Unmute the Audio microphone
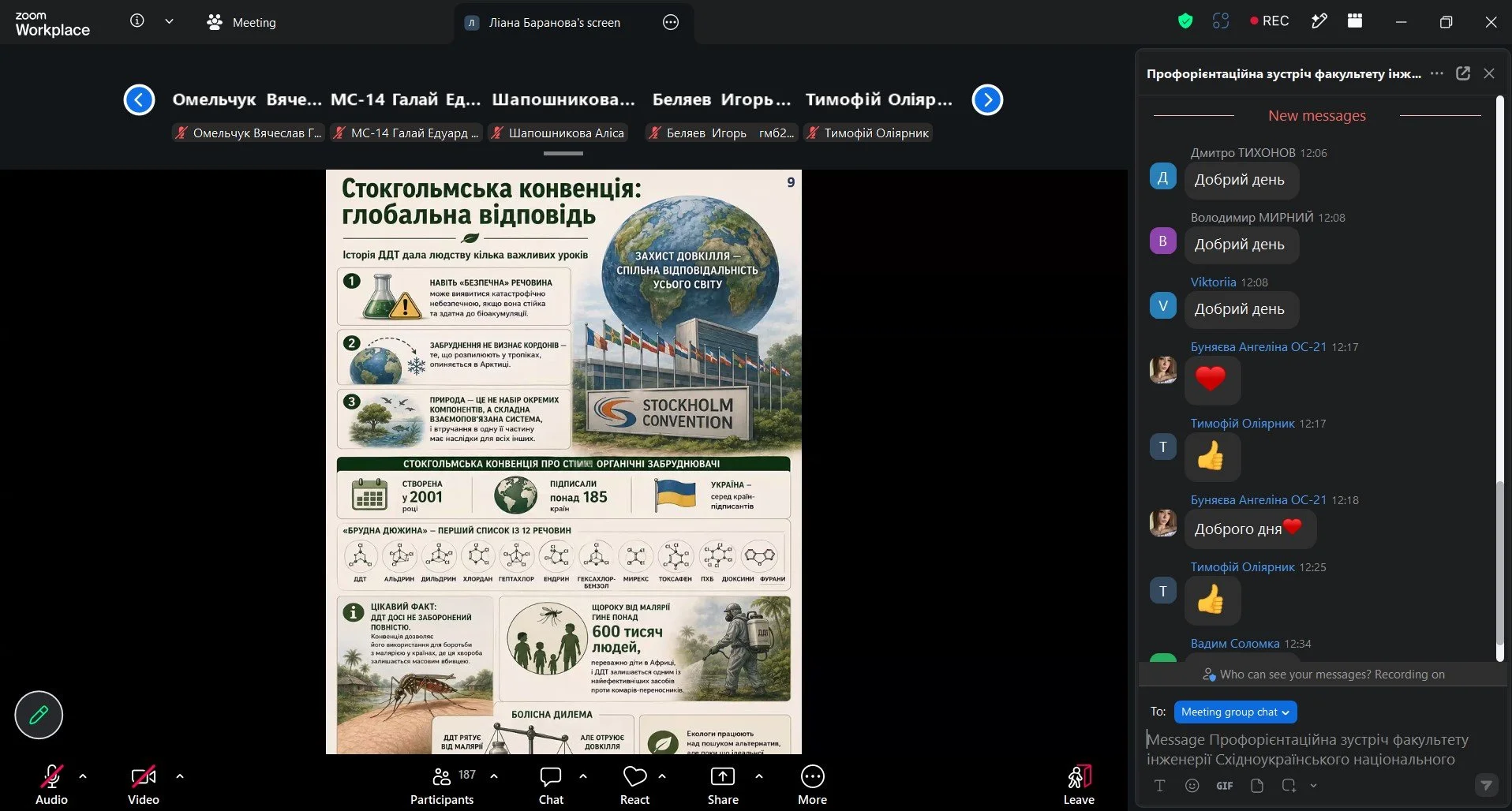1512x811 pixels. pyautogui.click(x=51, y=784)
